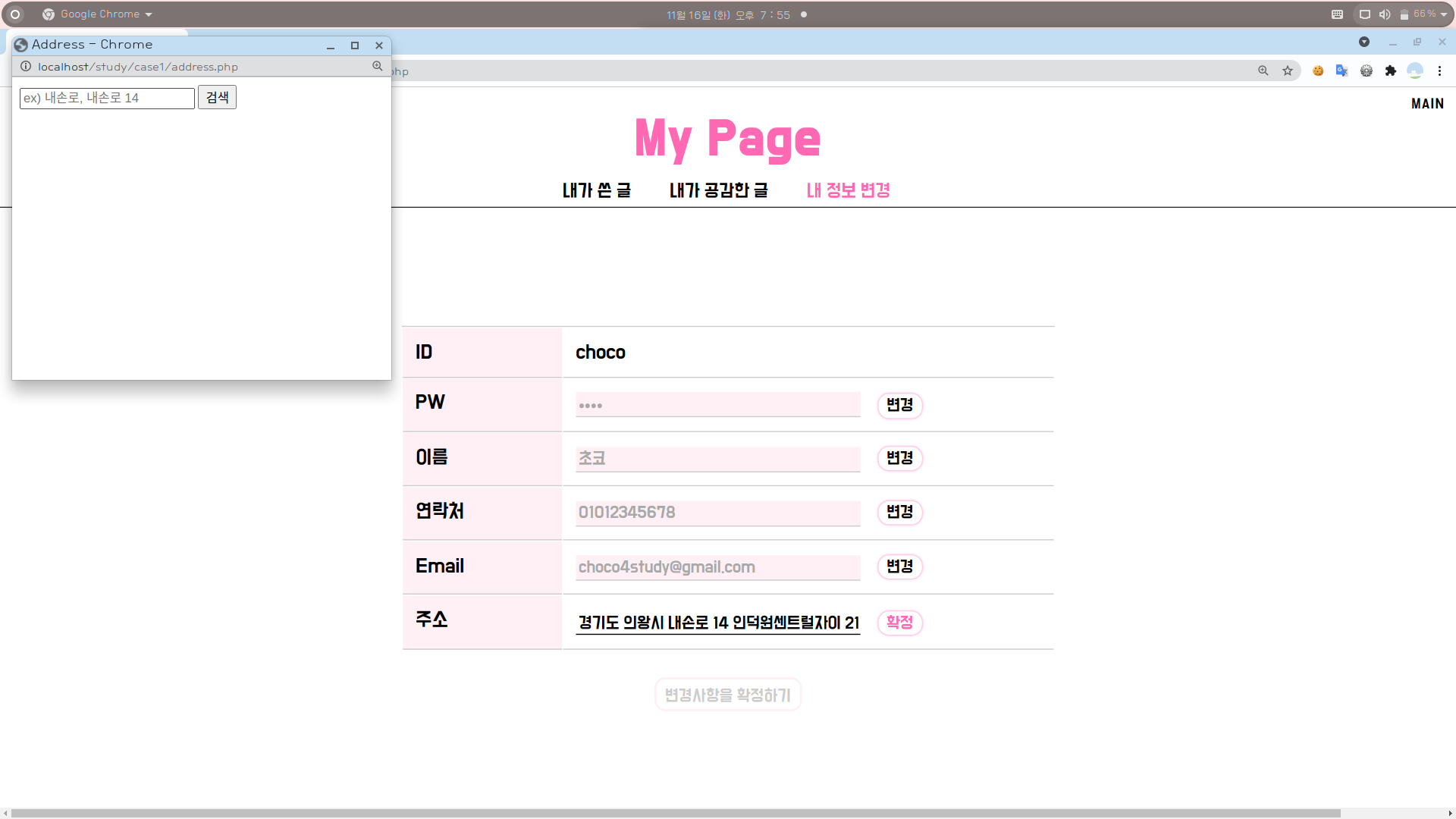The image size is (1456, 819).
Task: Focus the address search input field
Action: click(x=107, y=98)
